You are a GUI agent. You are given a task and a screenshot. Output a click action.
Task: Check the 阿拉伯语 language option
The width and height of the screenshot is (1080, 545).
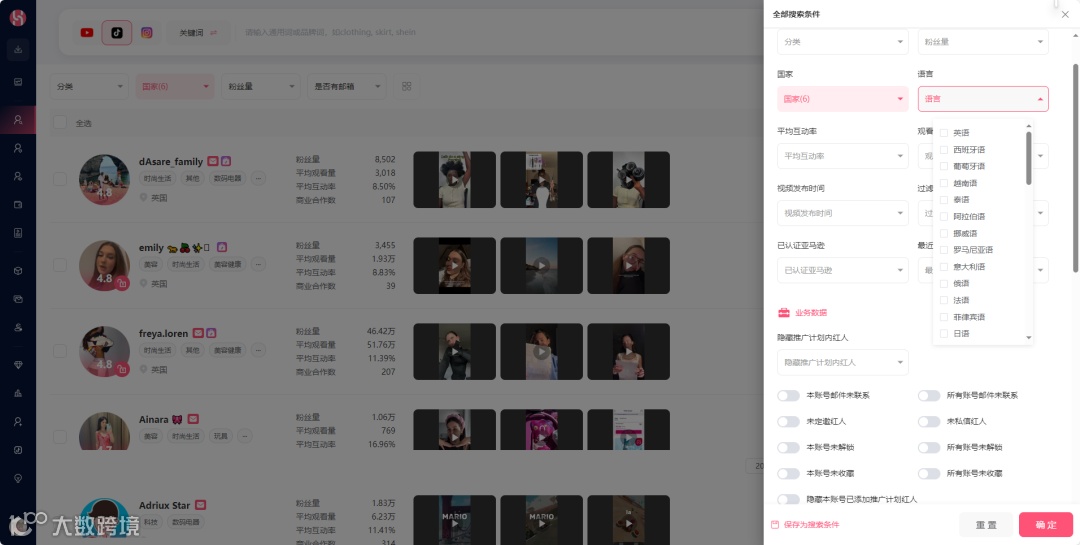(944, 216)
